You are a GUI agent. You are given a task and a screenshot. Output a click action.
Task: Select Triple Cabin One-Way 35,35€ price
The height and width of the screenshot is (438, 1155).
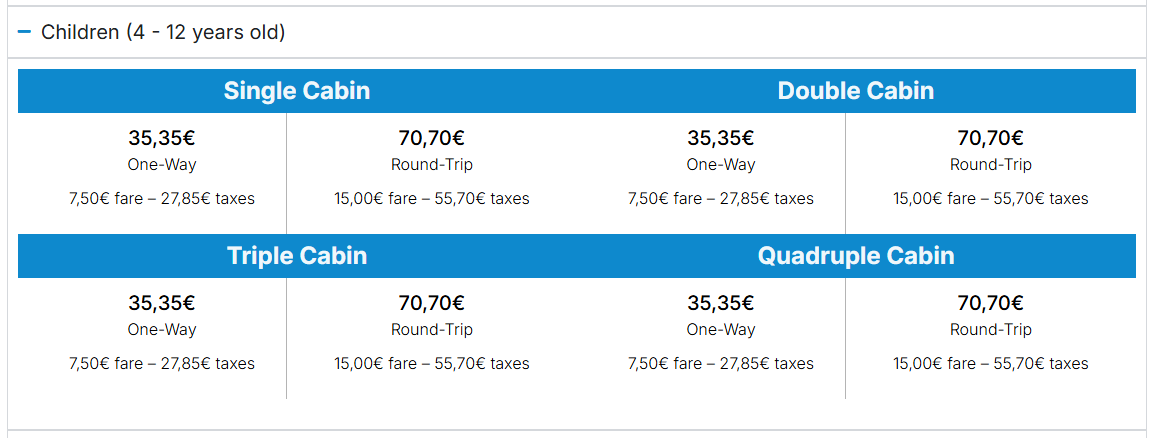(161, 303)
